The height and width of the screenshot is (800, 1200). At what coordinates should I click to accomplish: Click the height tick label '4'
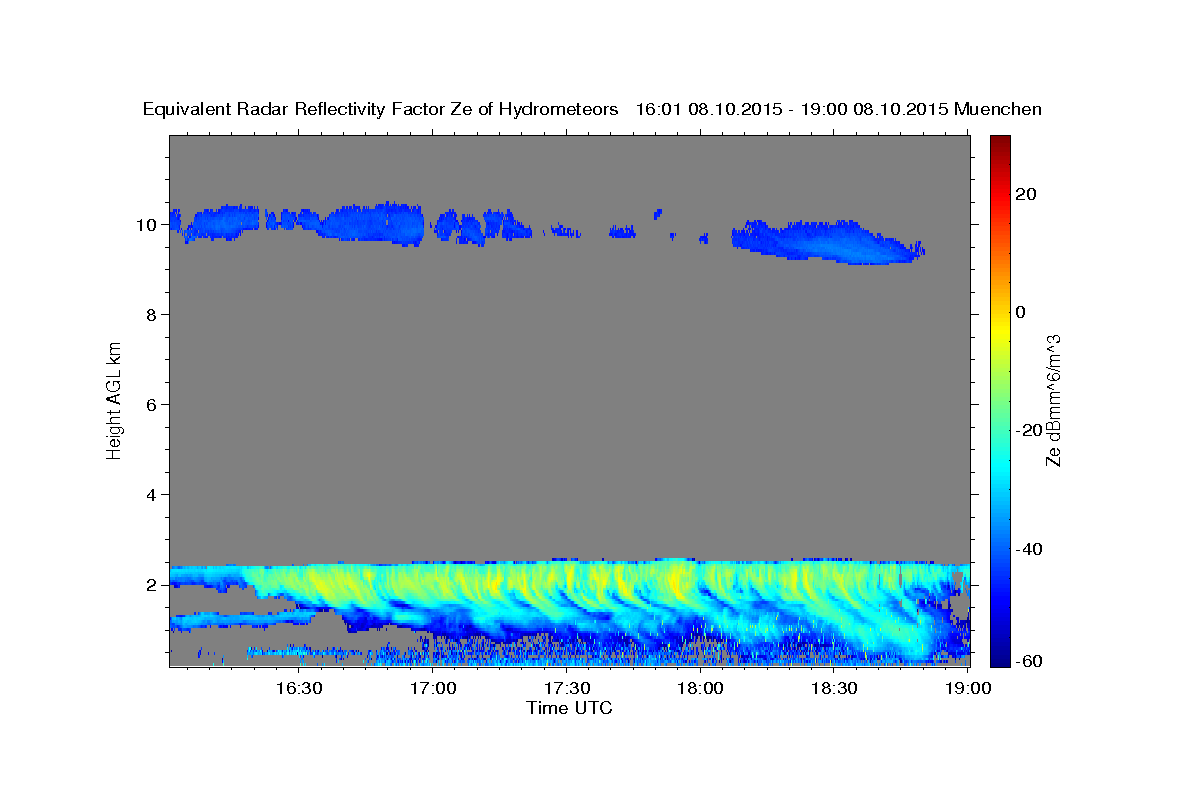151,495
